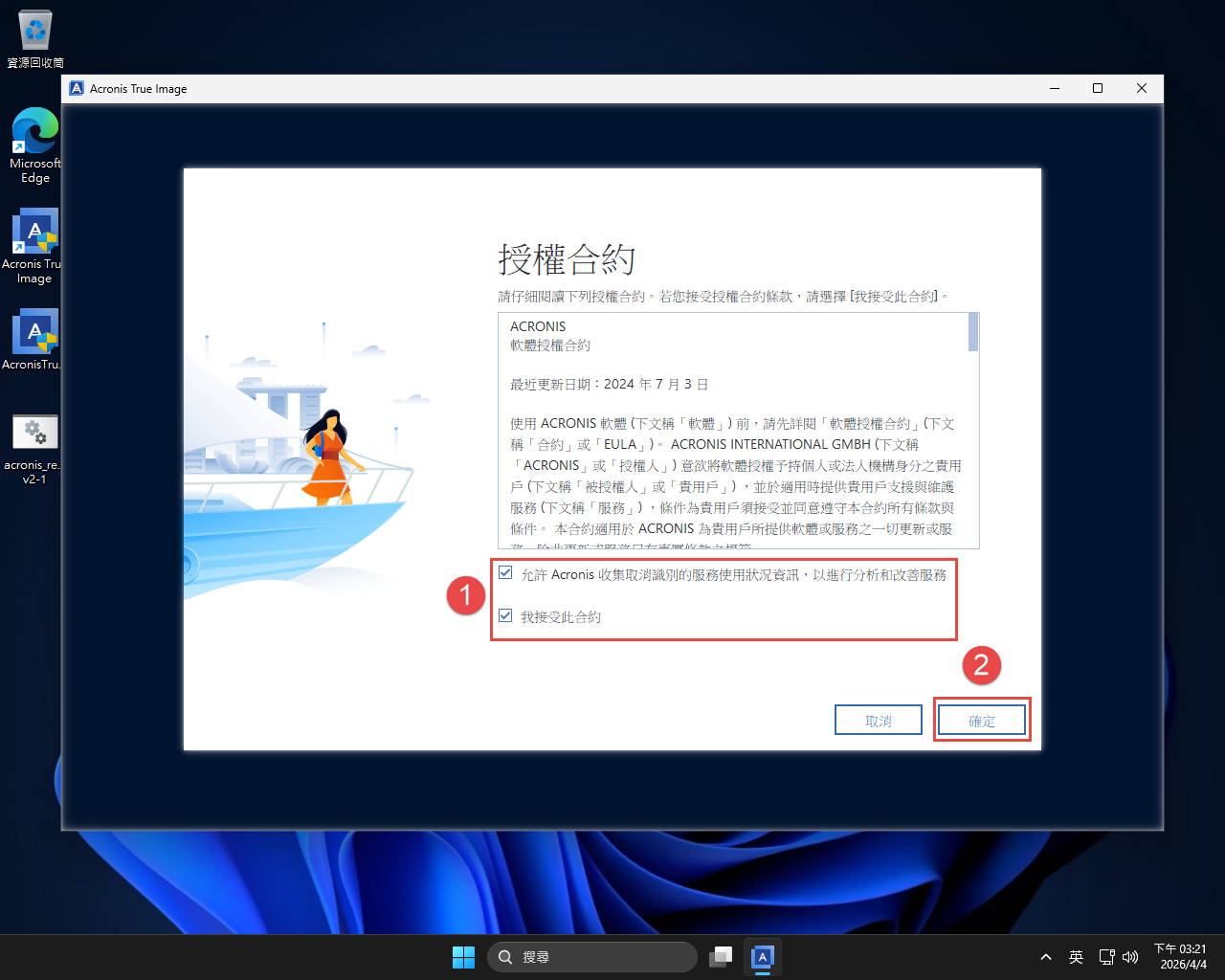The height and width of the screenshot is (980, 1225).
Task: Uncheck the allow Acronis usage data collection checkbox
Action: pyautogui.click(x=505, y=573)
